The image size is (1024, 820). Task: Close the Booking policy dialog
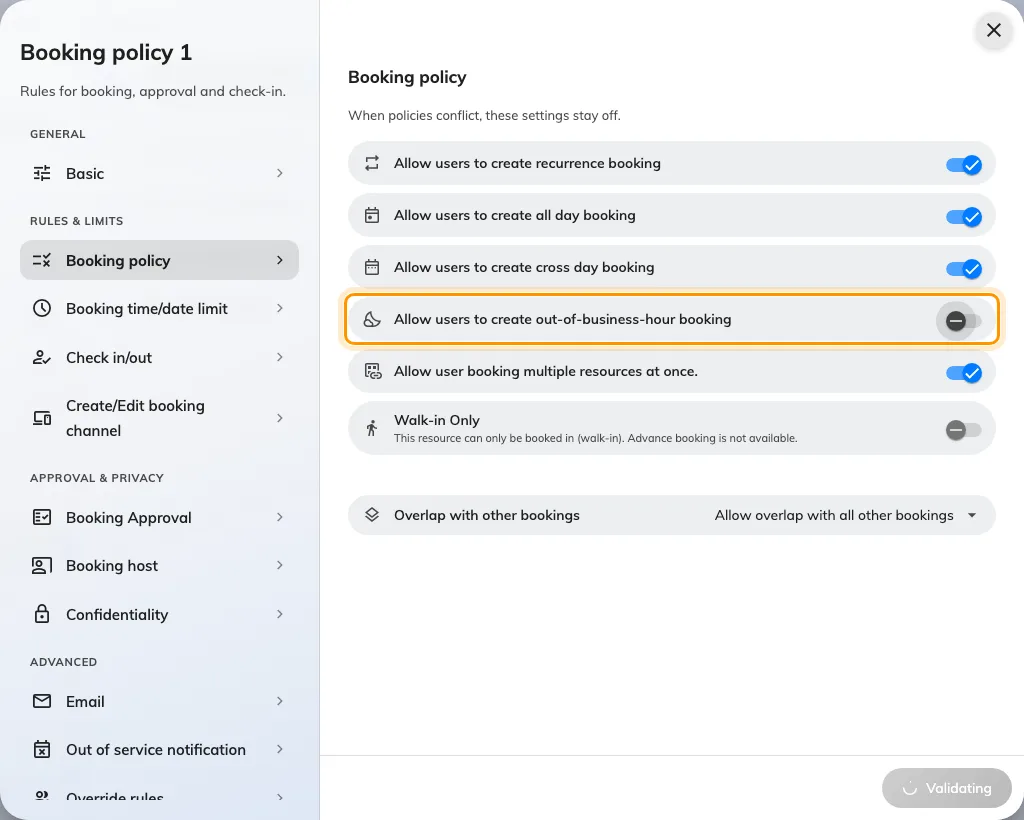(993, 30)
